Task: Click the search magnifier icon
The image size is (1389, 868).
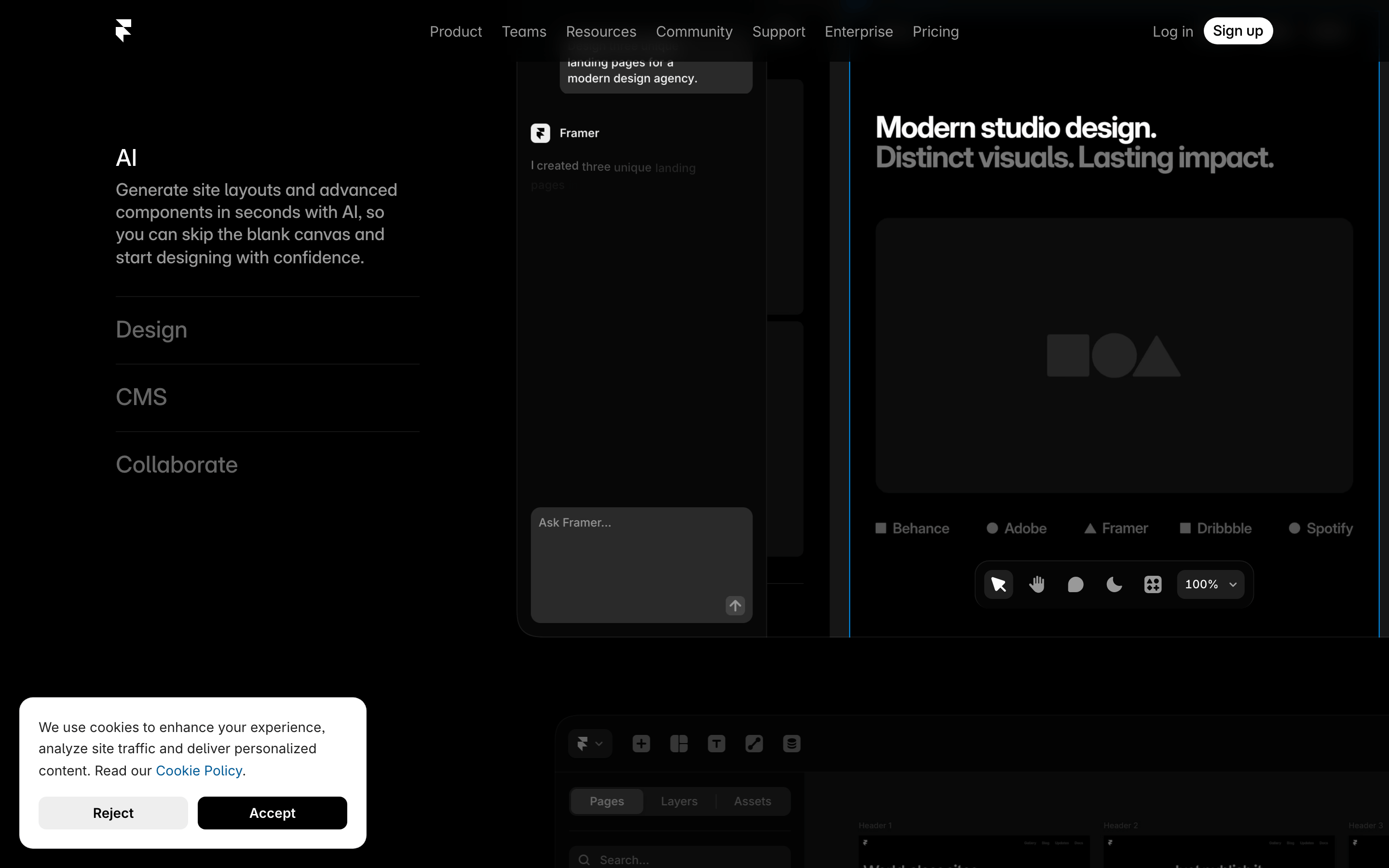Action: coord(585,859)
